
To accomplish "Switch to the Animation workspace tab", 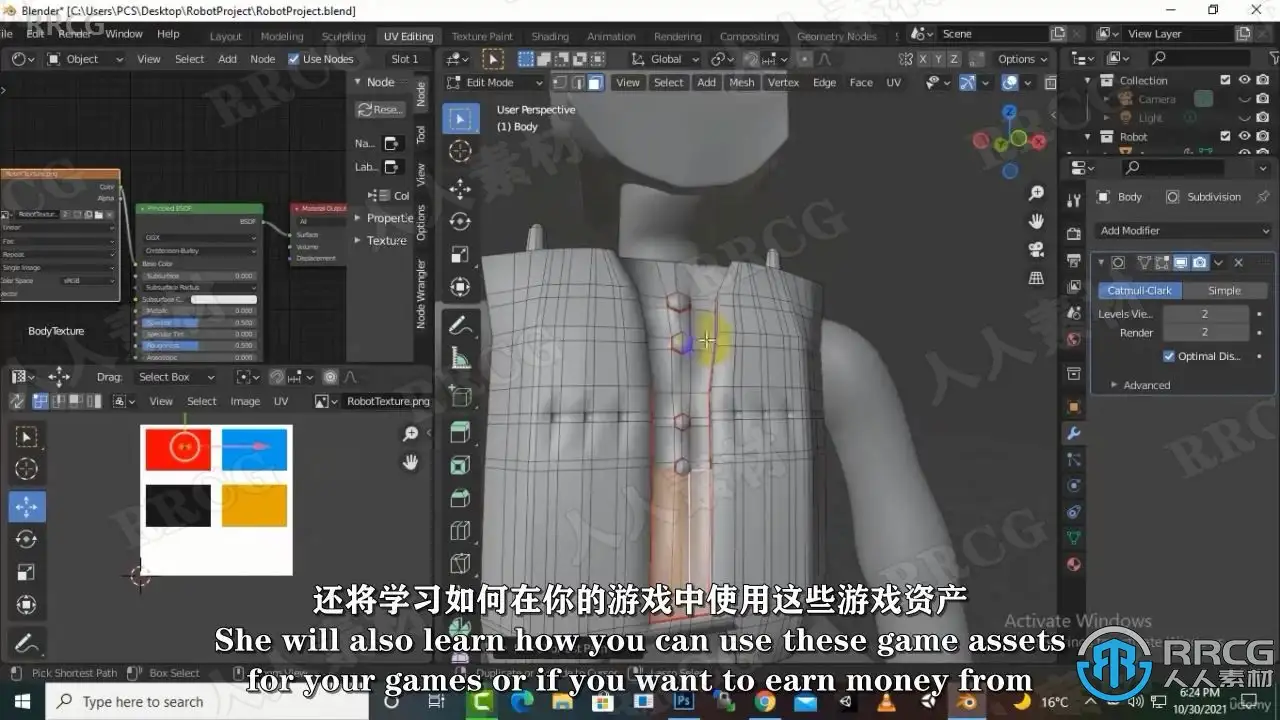I will click(611, 36).
